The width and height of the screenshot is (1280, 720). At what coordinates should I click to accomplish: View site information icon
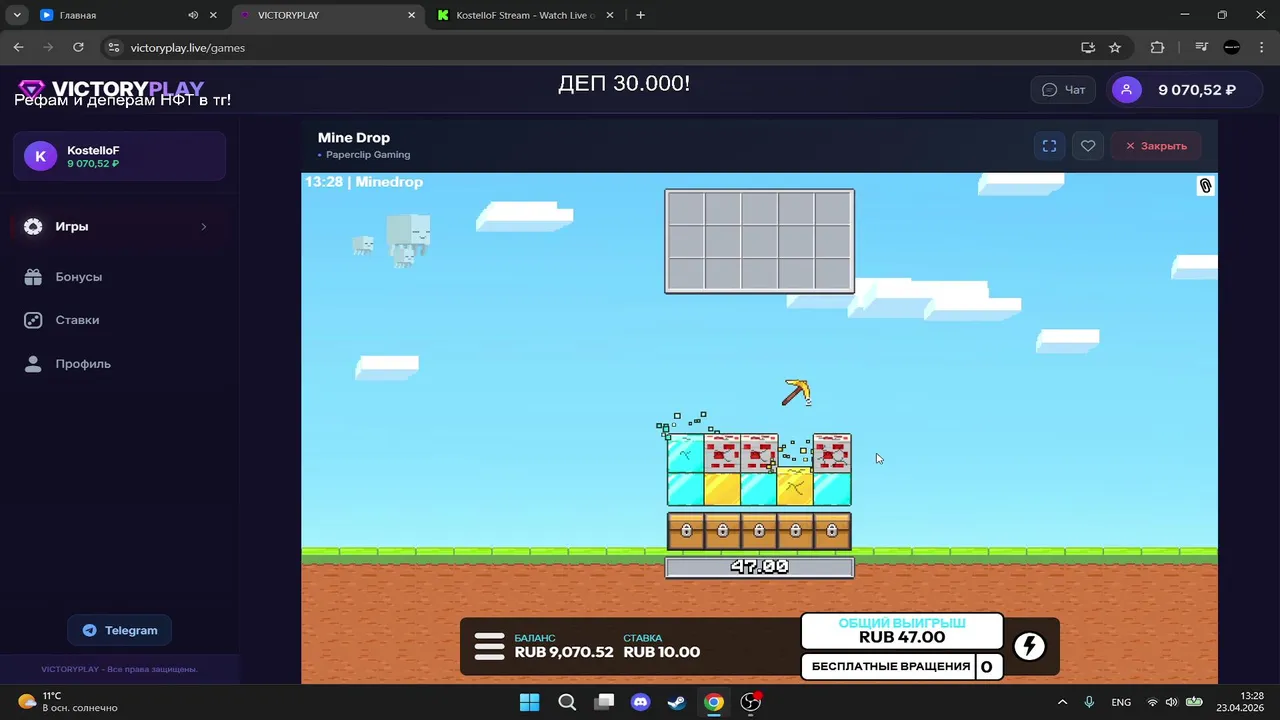pos(114,47)
